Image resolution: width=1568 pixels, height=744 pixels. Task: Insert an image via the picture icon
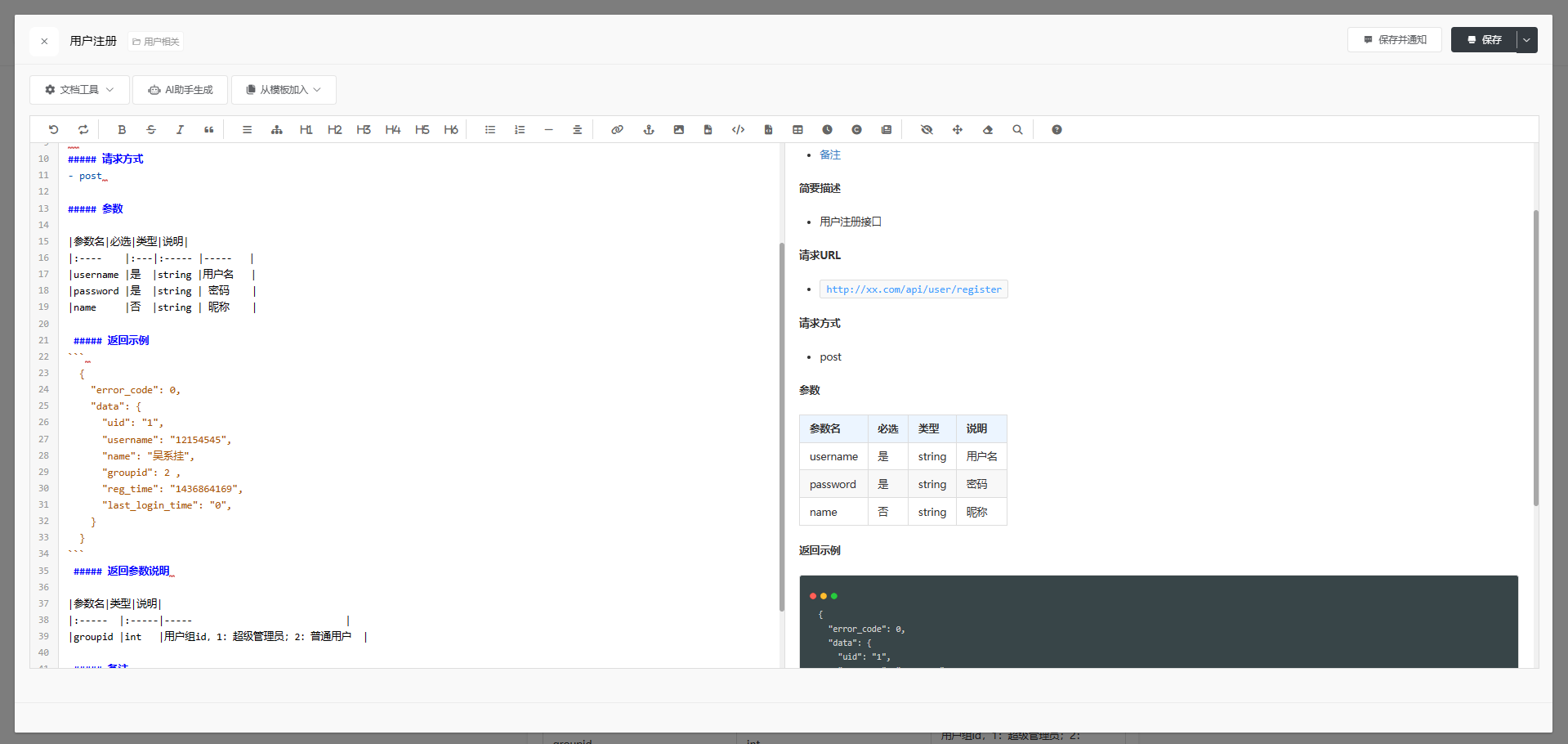click(678, 130)
